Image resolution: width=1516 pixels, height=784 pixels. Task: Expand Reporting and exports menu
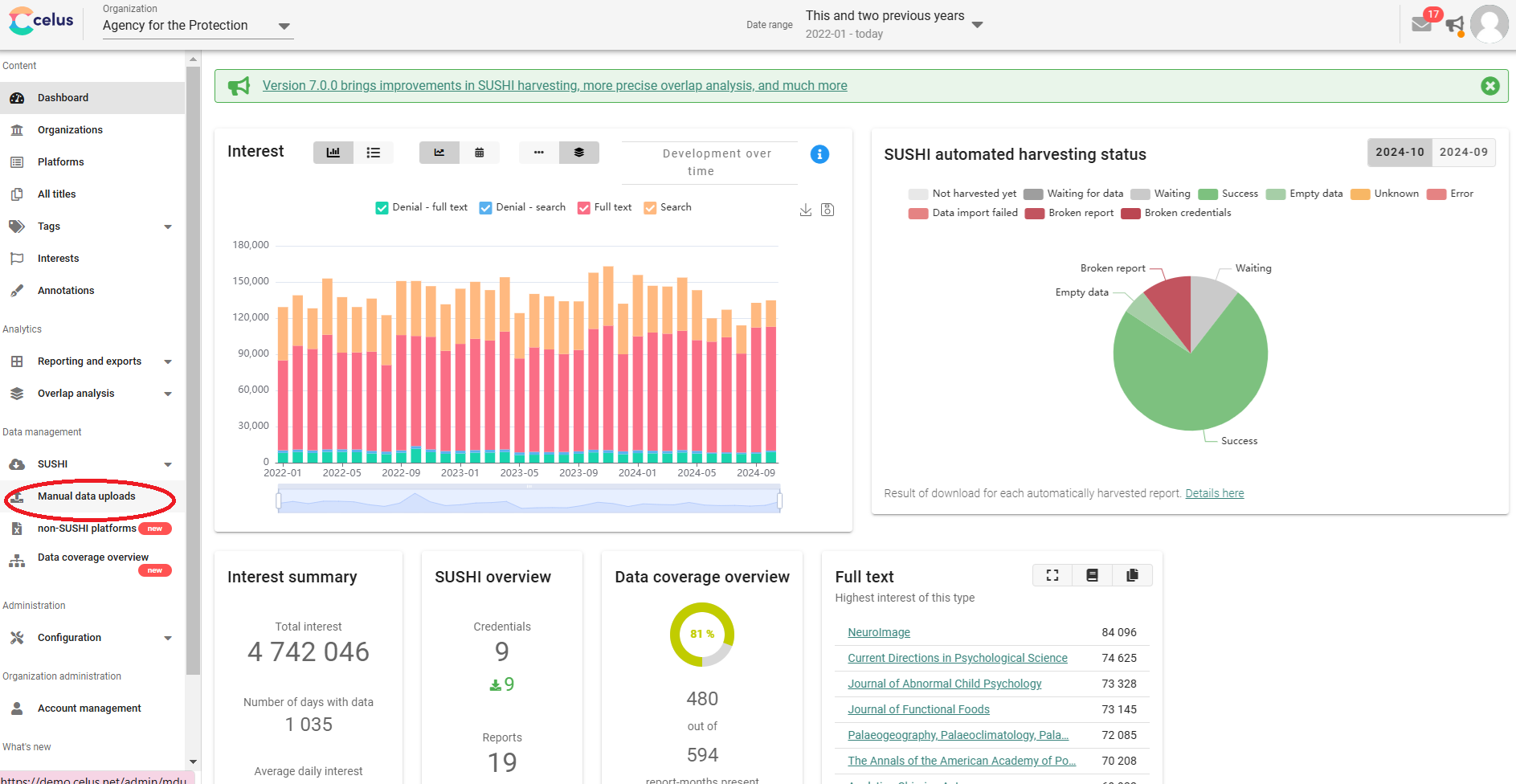coord(92,361)
